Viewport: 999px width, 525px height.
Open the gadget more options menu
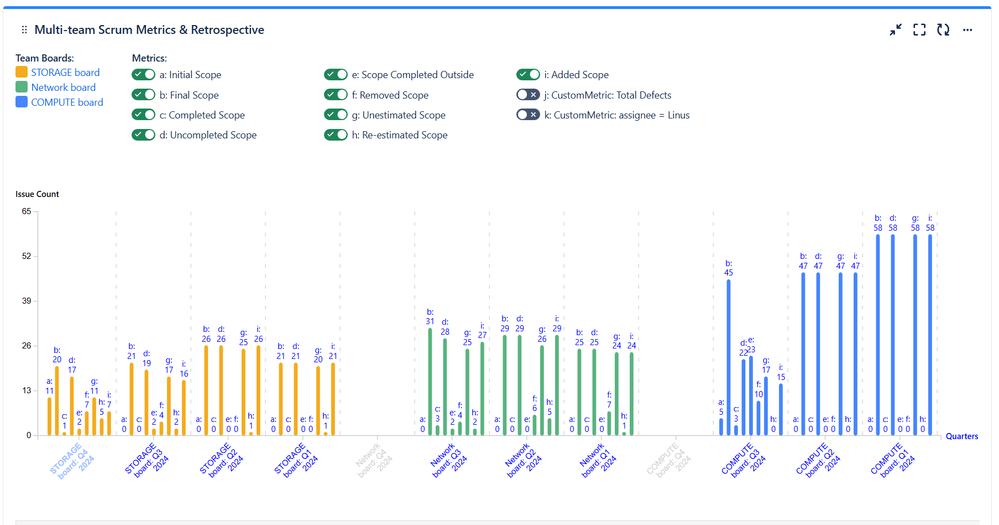point(967,30)
